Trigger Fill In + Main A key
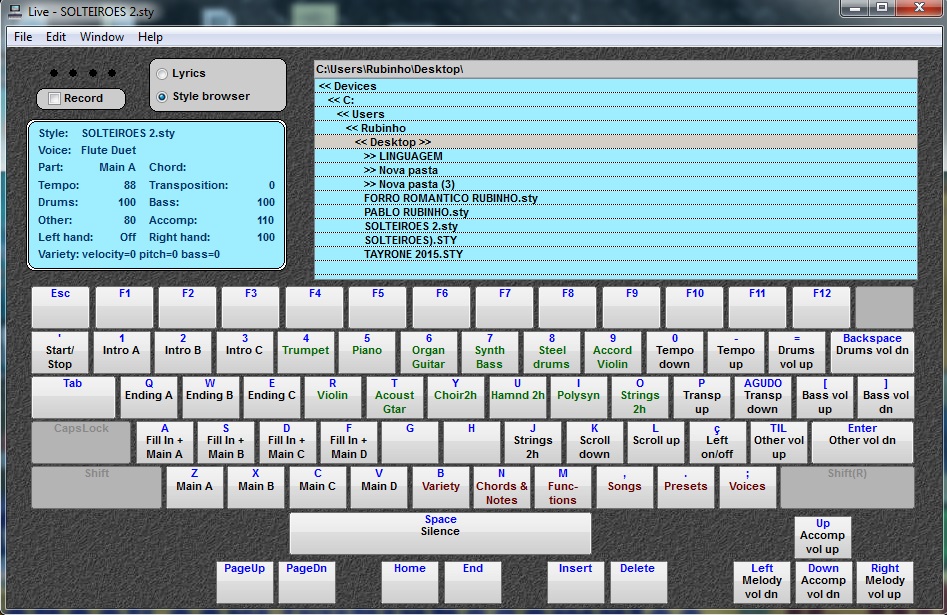Viewport: 947px width, 615px height. [164, 442]
